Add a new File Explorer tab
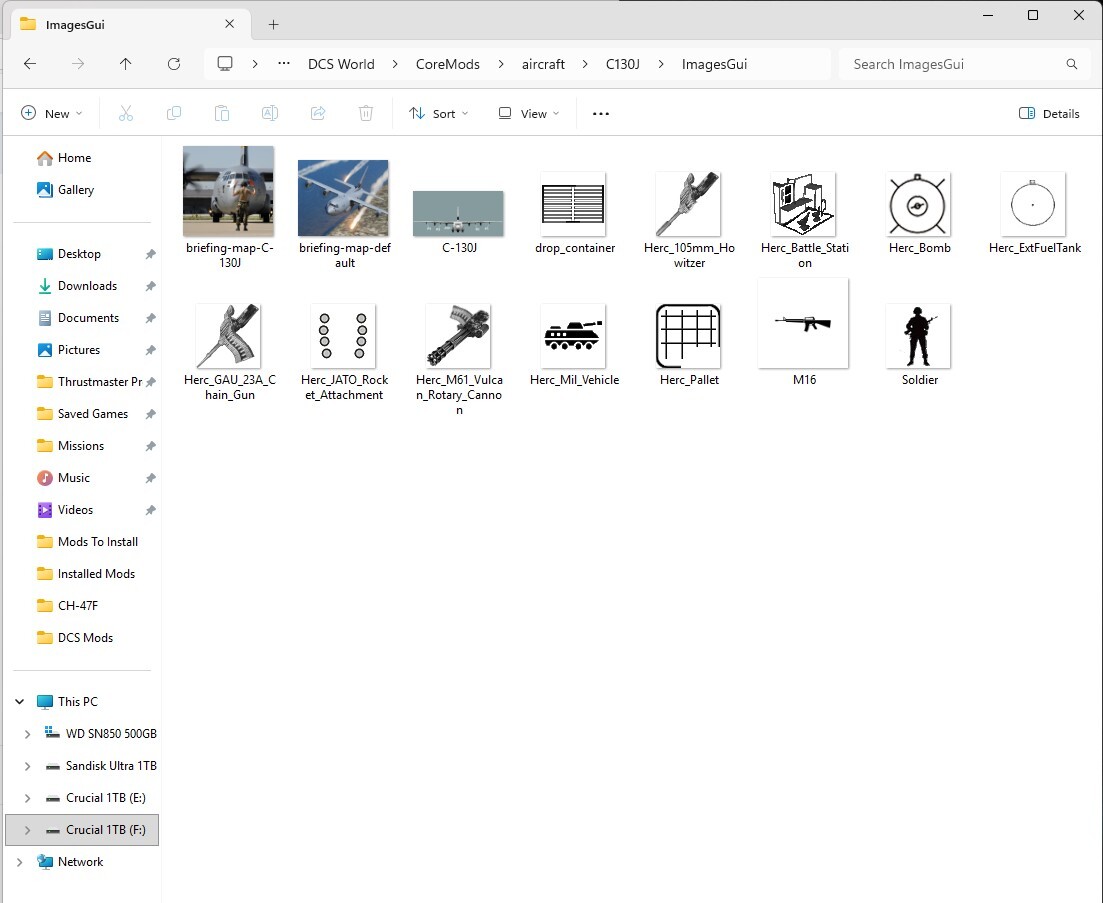This screenshot has height=903, width=1103. 274,25
